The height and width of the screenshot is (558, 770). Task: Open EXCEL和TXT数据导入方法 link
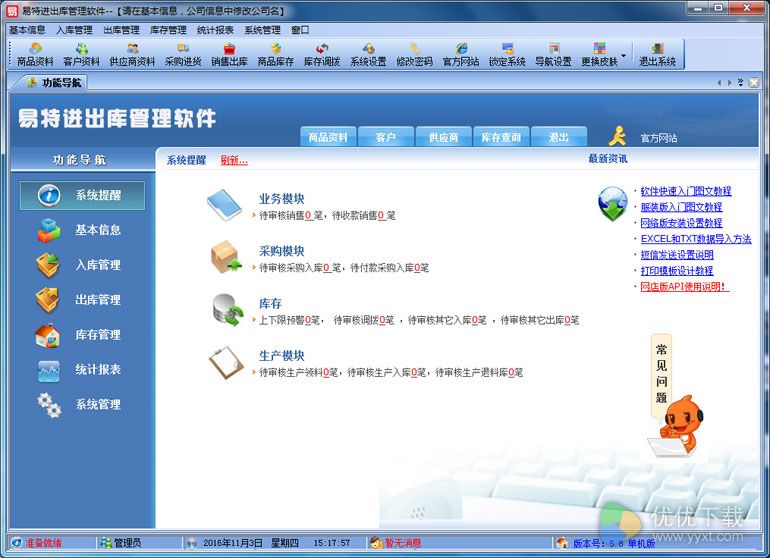(696, 239)
